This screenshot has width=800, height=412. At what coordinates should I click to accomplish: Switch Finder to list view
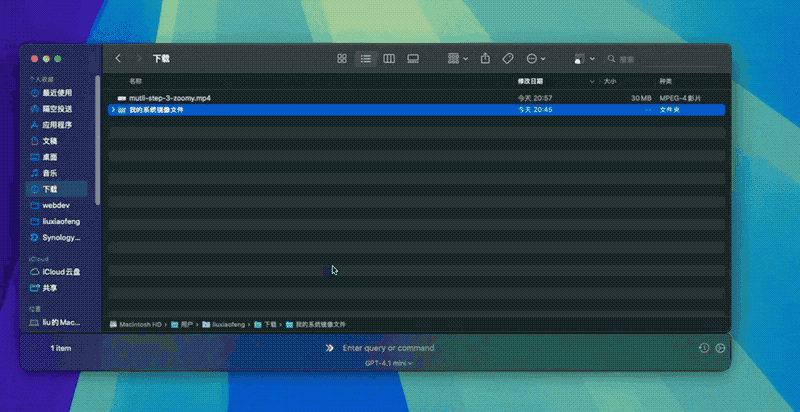[365, 59]
